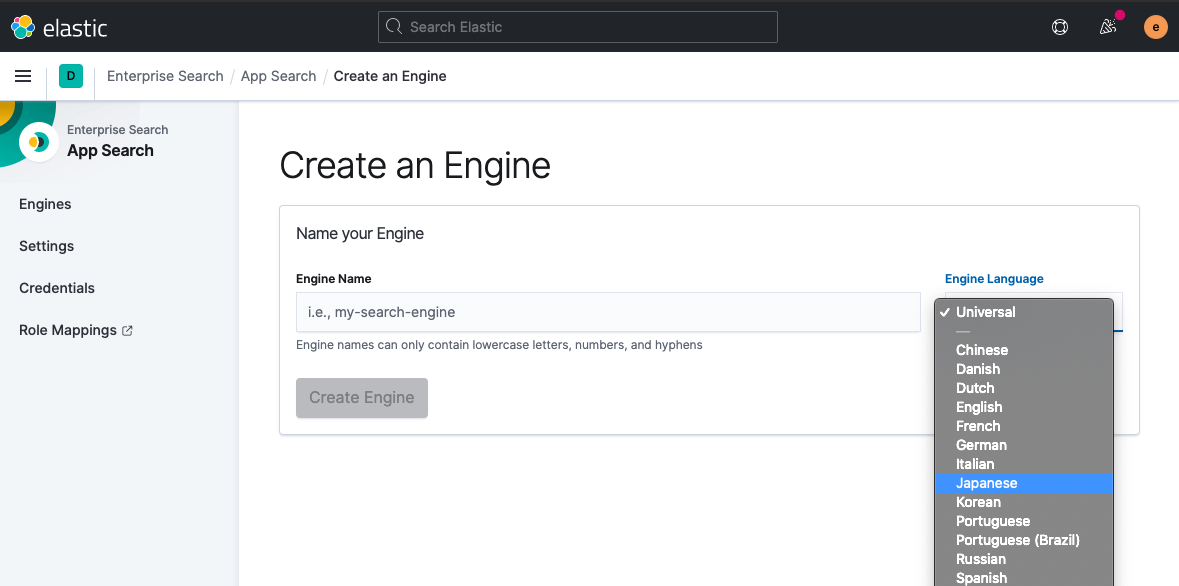Viewport: 1179px width, 586px height.
Task: Go to Enterprise Search breadcrumb
Action: (165, 76)
